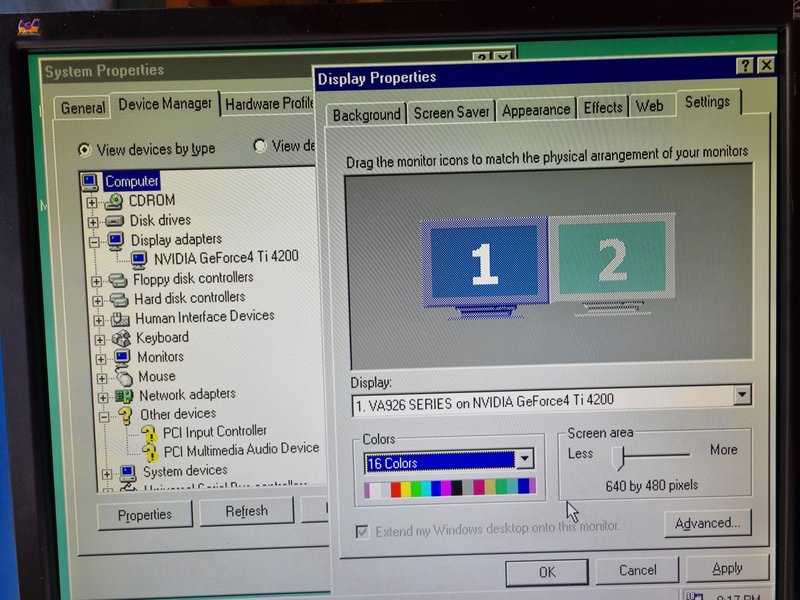
Task: Click the Display adapters icon
Action: click(116, 240)
